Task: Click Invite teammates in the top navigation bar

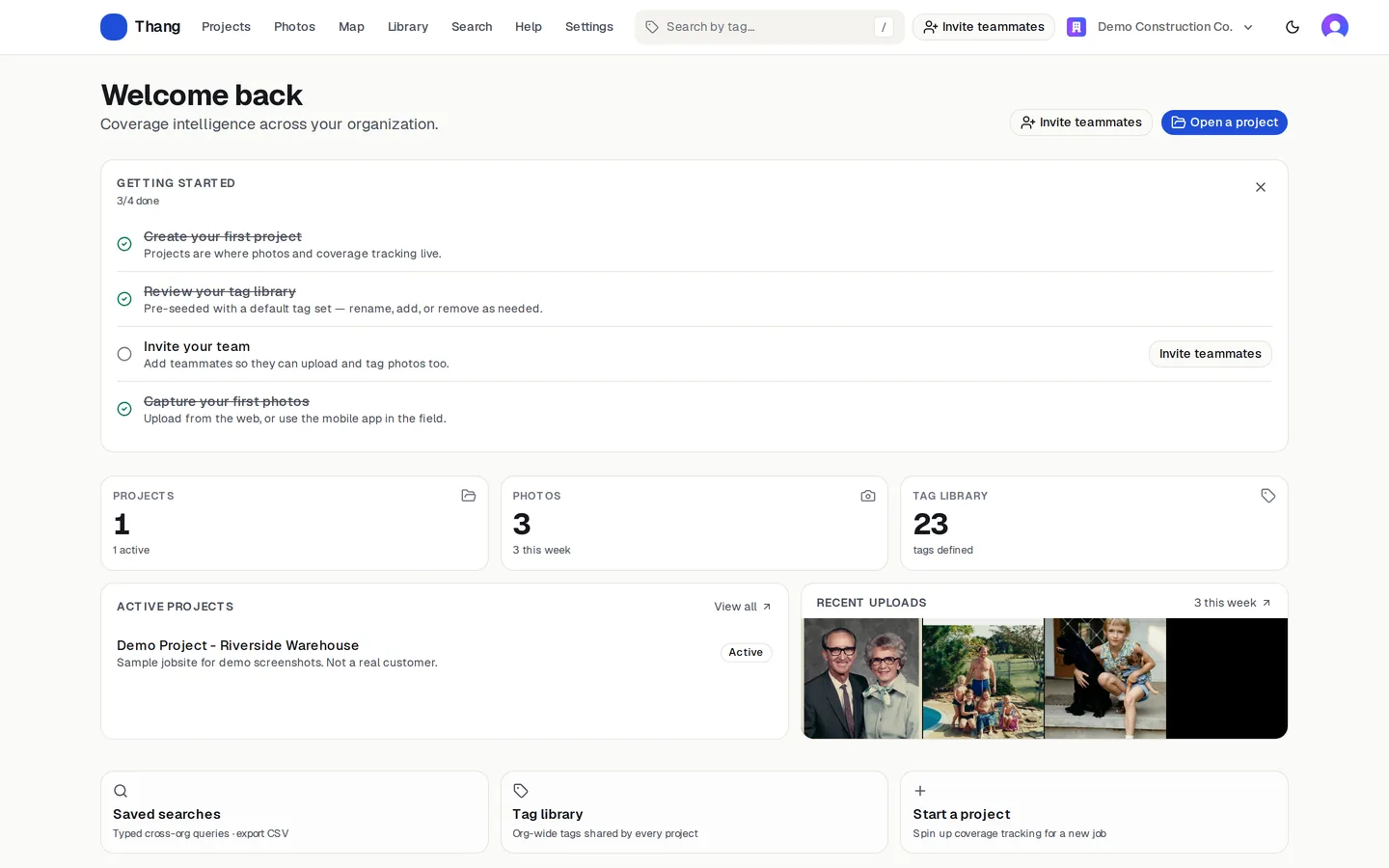Action: coord(984,27)
